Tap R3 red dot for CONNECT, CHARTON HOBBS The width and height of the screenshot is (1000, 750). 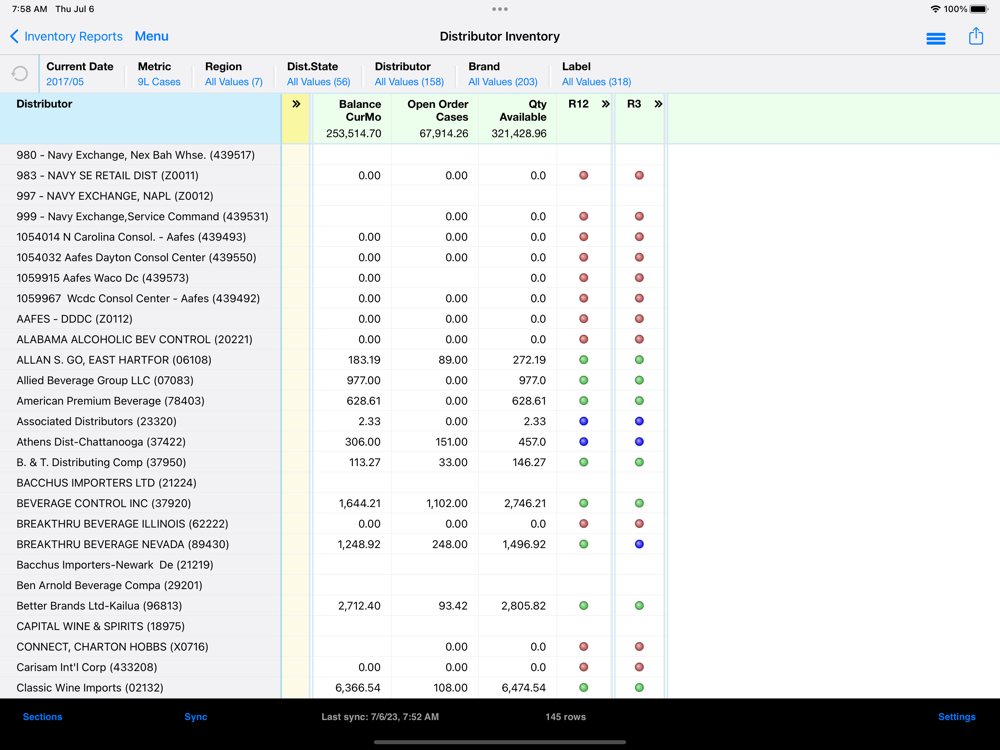click(x=639, y=647)
